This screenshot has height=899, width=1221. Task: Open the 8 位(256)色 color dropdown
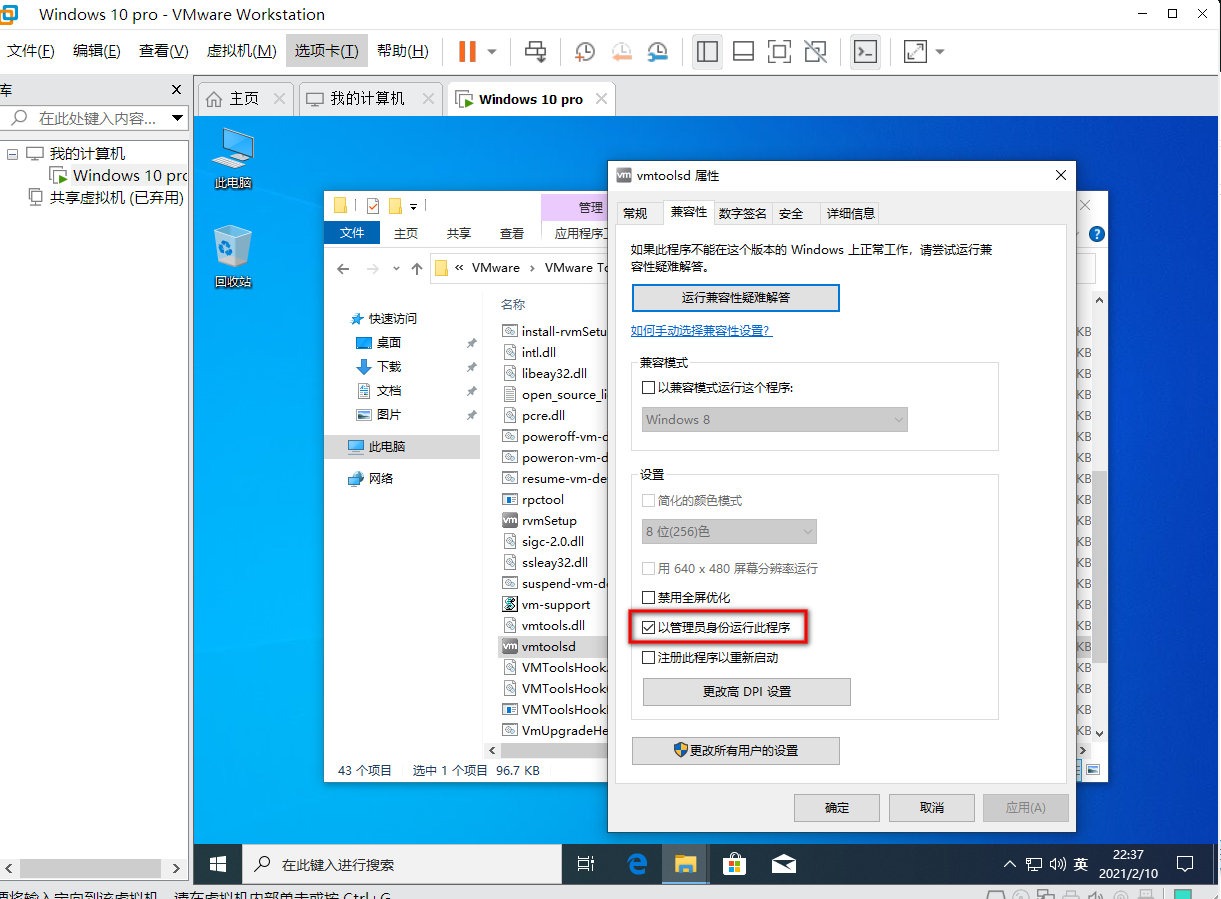tap(729, 531)
